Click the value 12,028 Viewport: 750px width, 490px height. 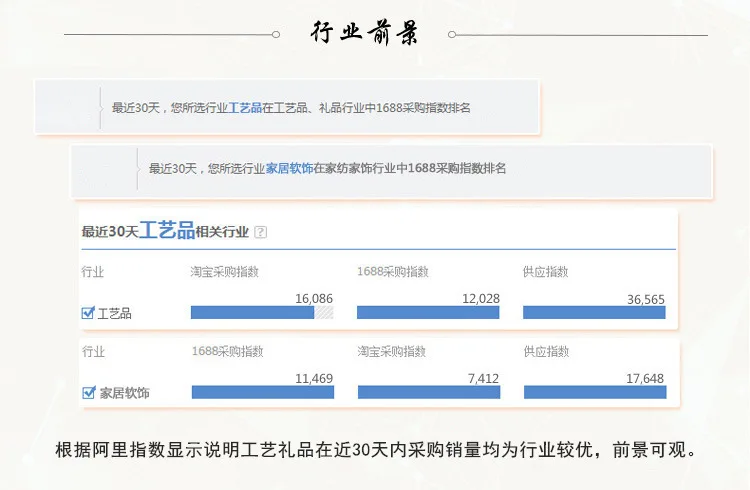tap(481, 299)
